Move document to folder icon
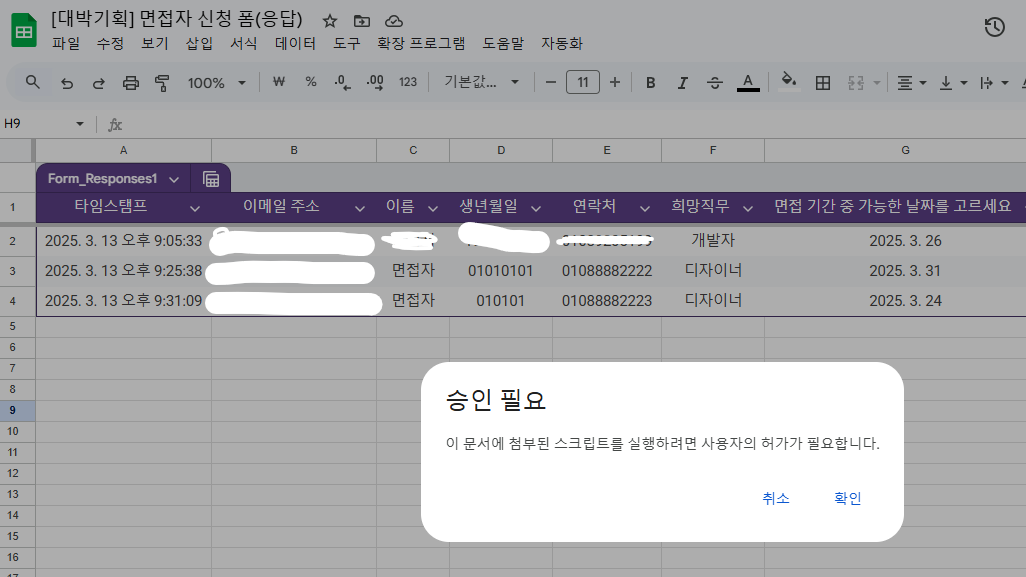1026x577 pixels. click(x=362, y=21)
